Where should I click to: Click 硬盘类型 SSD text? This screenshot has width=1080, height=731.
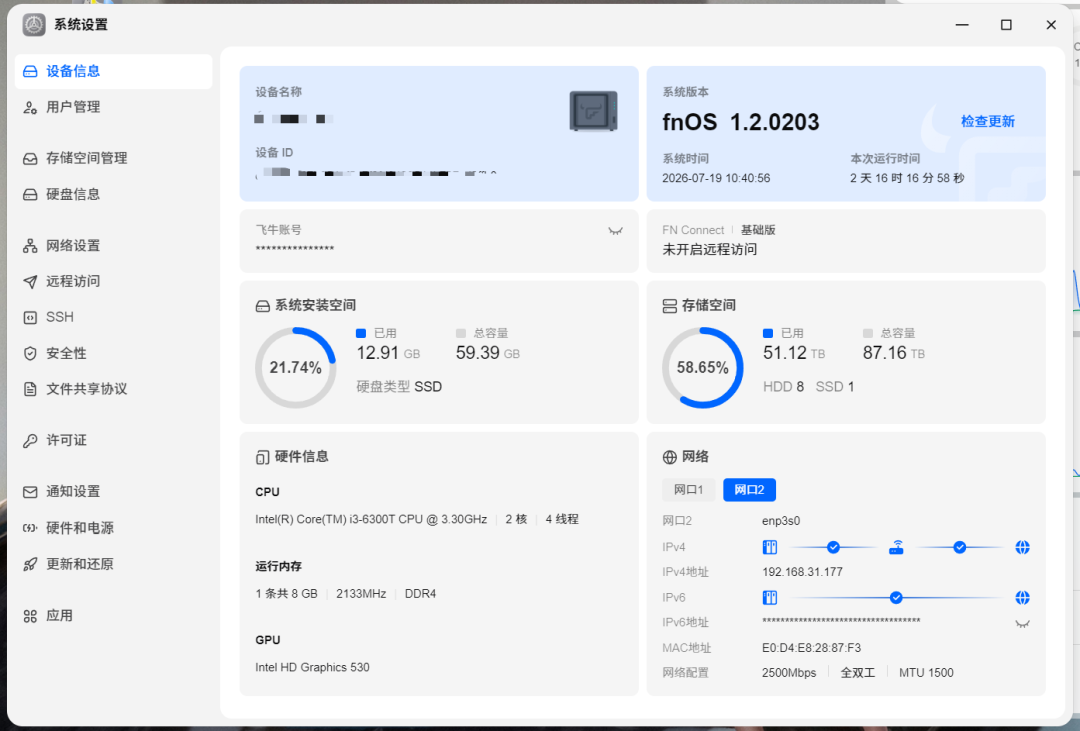[x=399, y=387]
